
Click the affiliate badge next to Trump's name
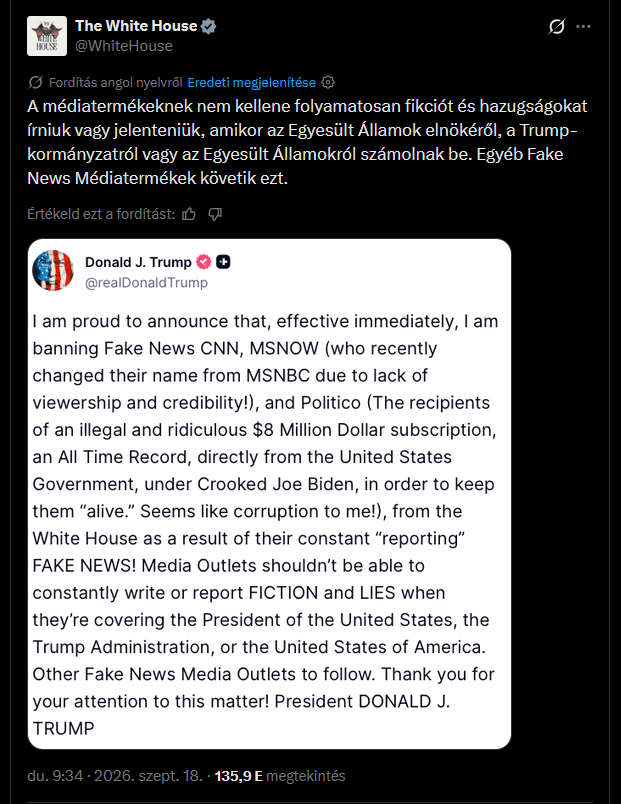click(x=223, y=262)
